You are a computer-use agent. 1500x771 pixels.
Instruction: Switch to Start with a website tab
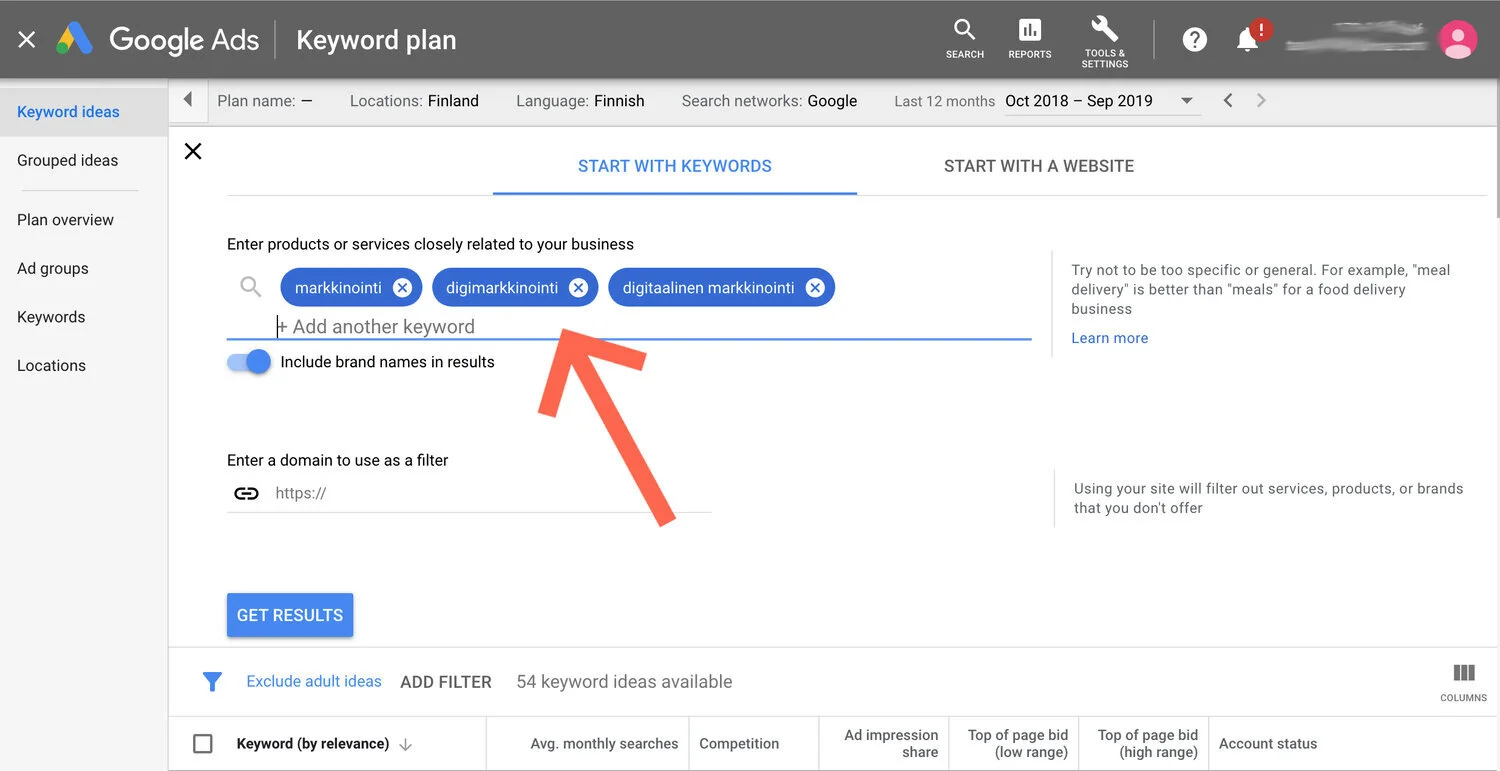[1039, 166]
